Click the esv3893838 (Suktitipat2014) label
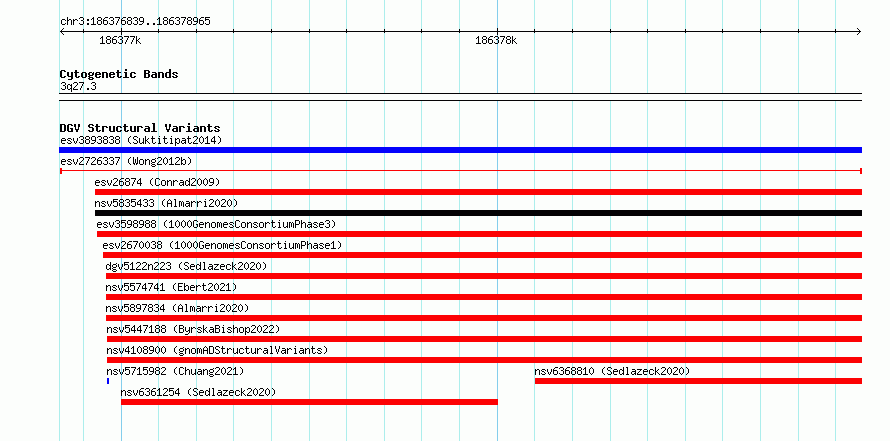890x441 pixels. 141,140
